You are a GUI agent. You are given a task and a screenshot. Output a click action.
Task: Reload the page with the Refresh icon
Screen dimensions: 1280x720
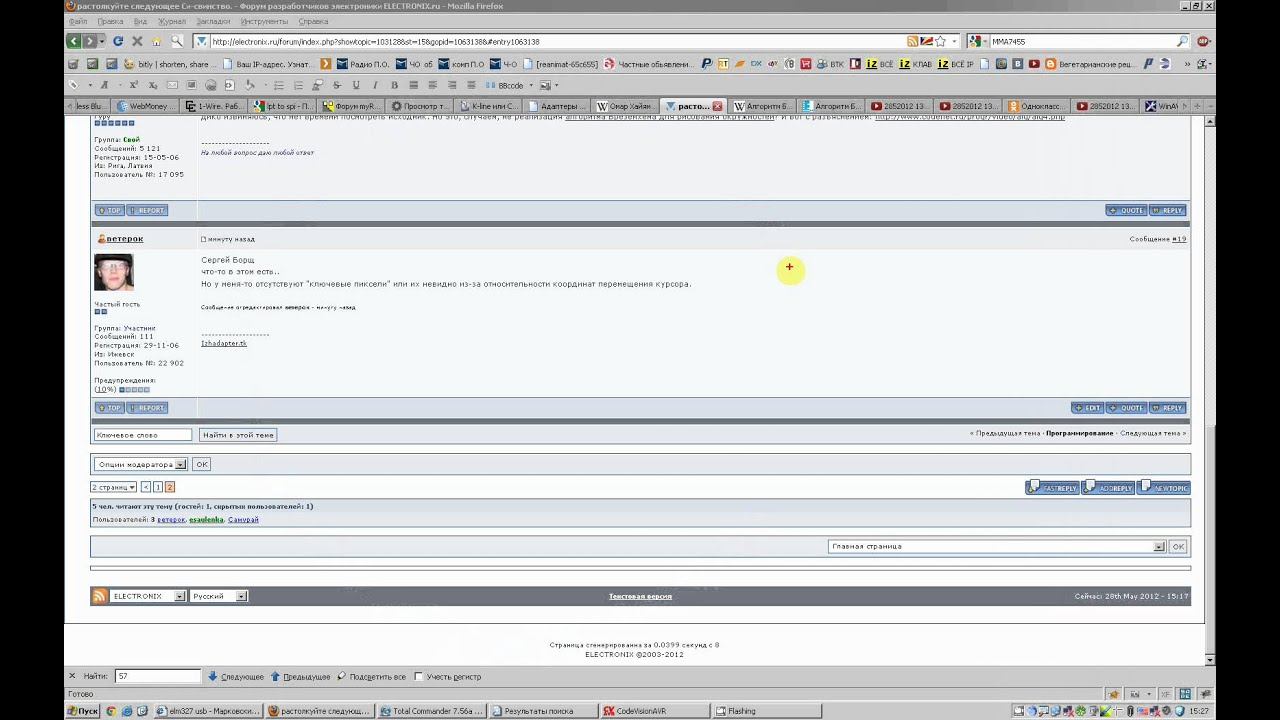118,41
